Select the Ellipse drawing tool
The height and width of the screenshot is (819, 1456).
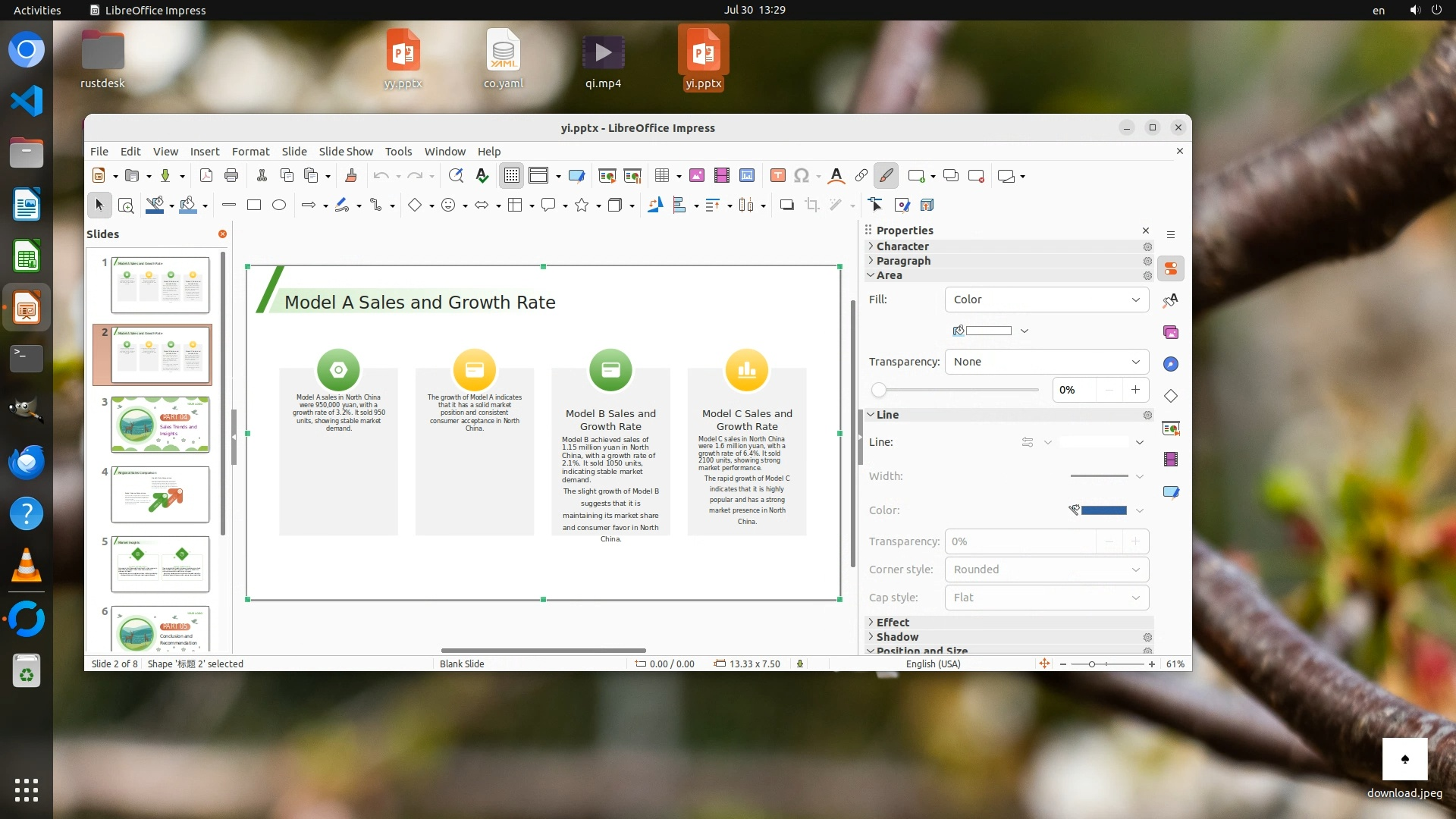tap(279, 205)
